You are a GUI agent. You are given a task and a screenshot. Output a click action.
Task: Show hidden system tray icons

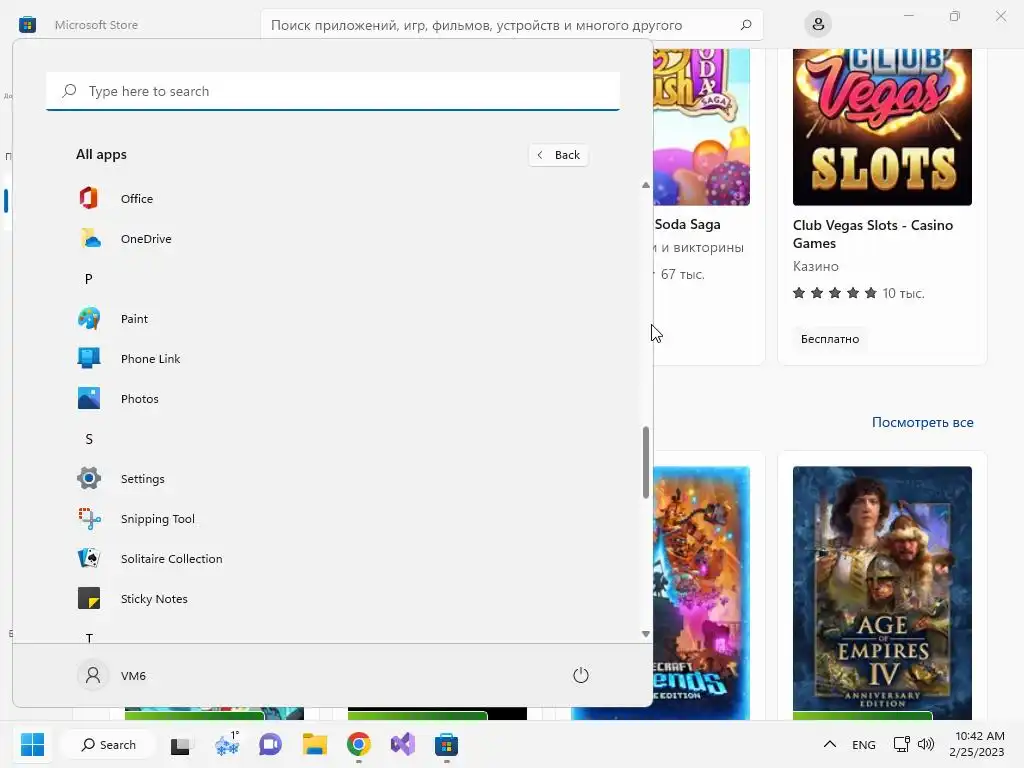[x=829, y=744]
